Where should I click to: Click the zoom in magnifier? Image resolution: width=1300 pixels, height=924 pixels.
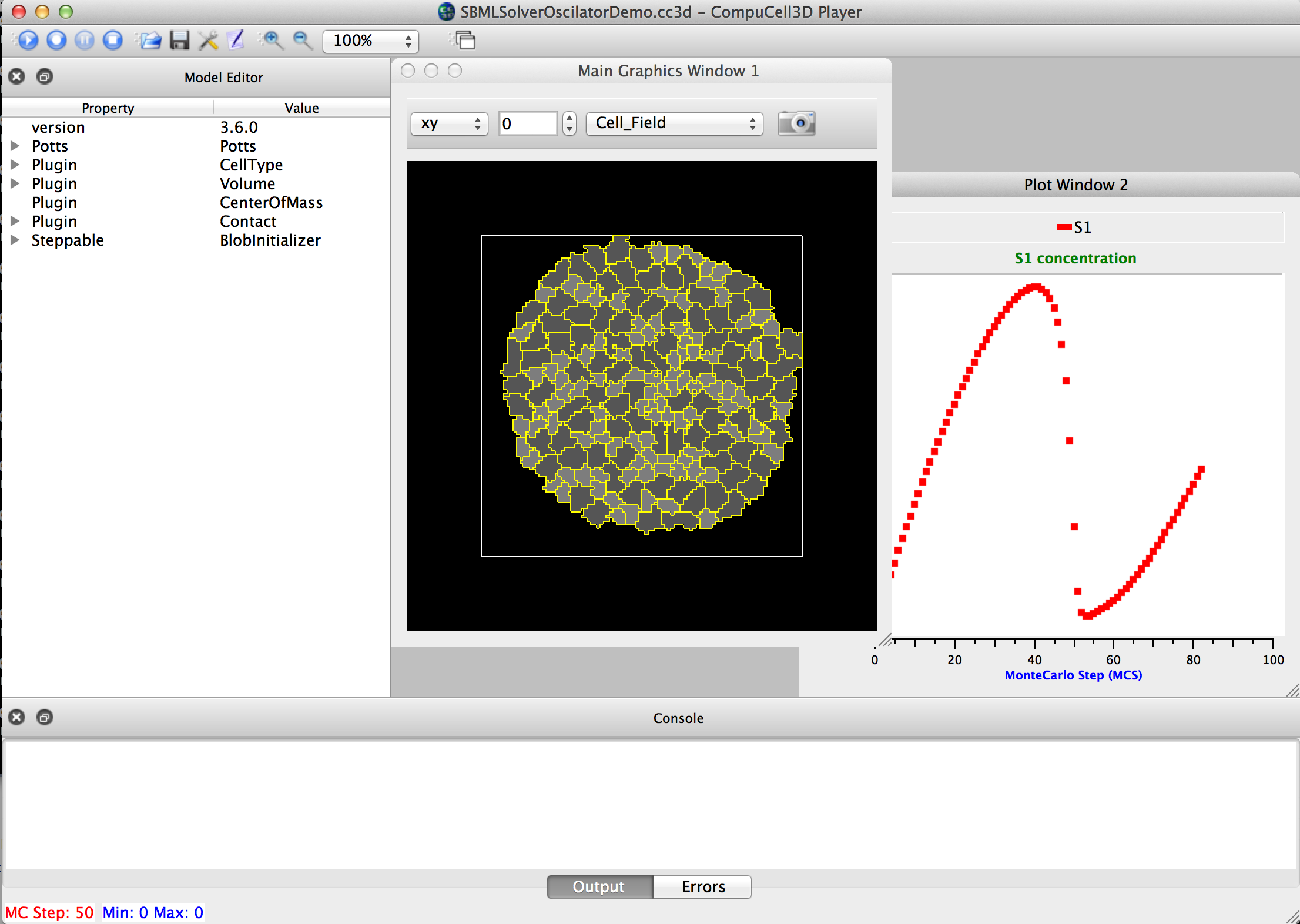coord(273,40)
